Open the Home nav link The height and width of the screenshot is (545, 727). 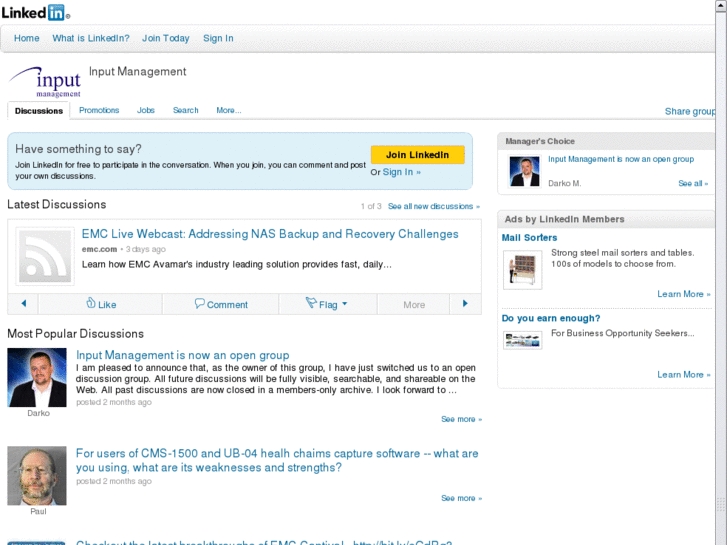[26, 38]
